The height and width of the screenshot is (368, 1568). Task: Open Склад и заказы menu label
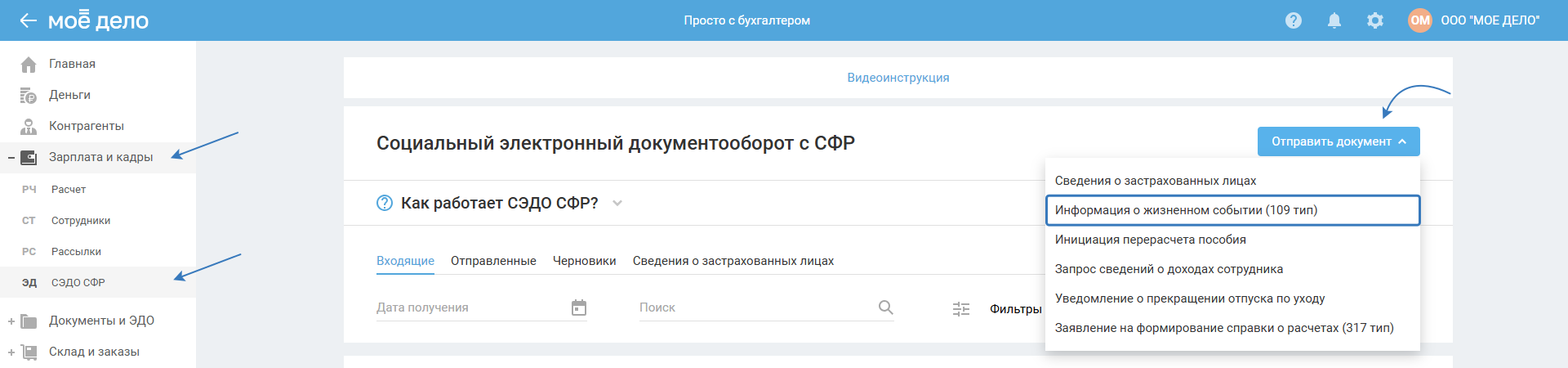coord(94,352)
